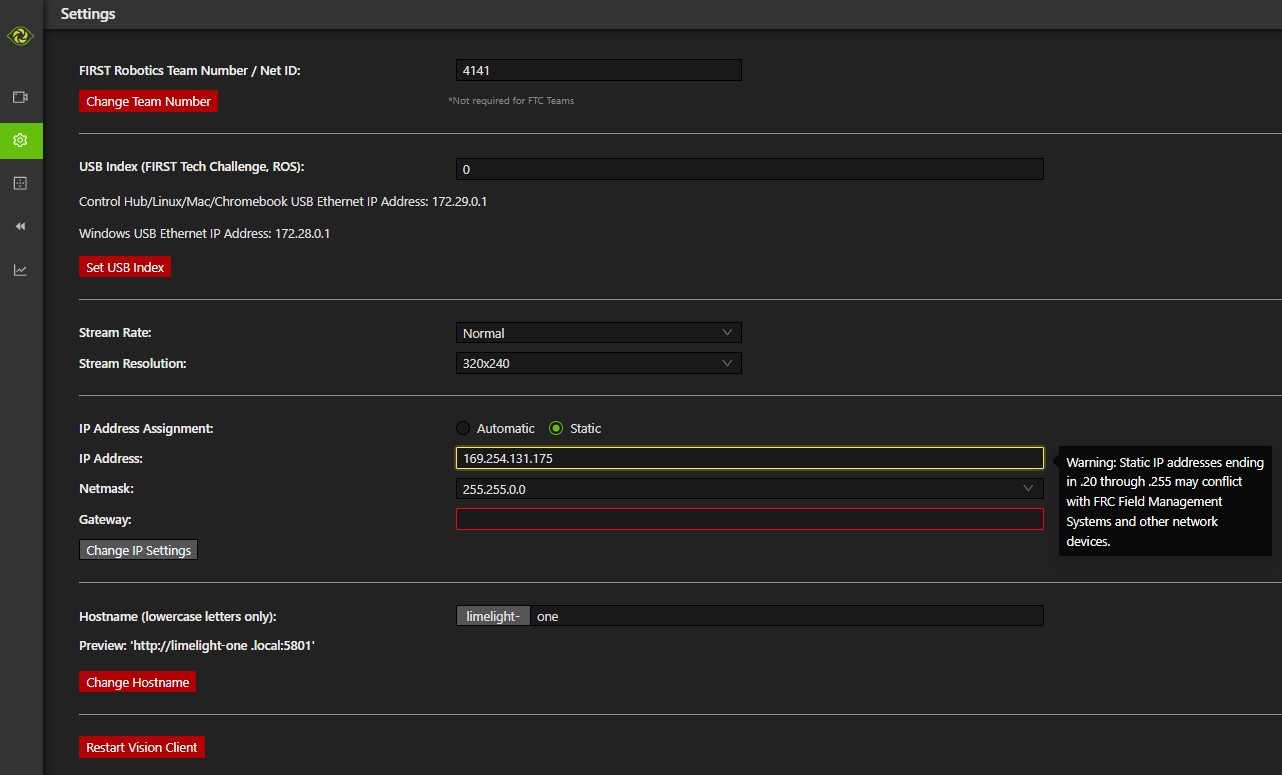Click the Change IP Settings button
The width and height of the screenshot is (1282, 775).
138,550
